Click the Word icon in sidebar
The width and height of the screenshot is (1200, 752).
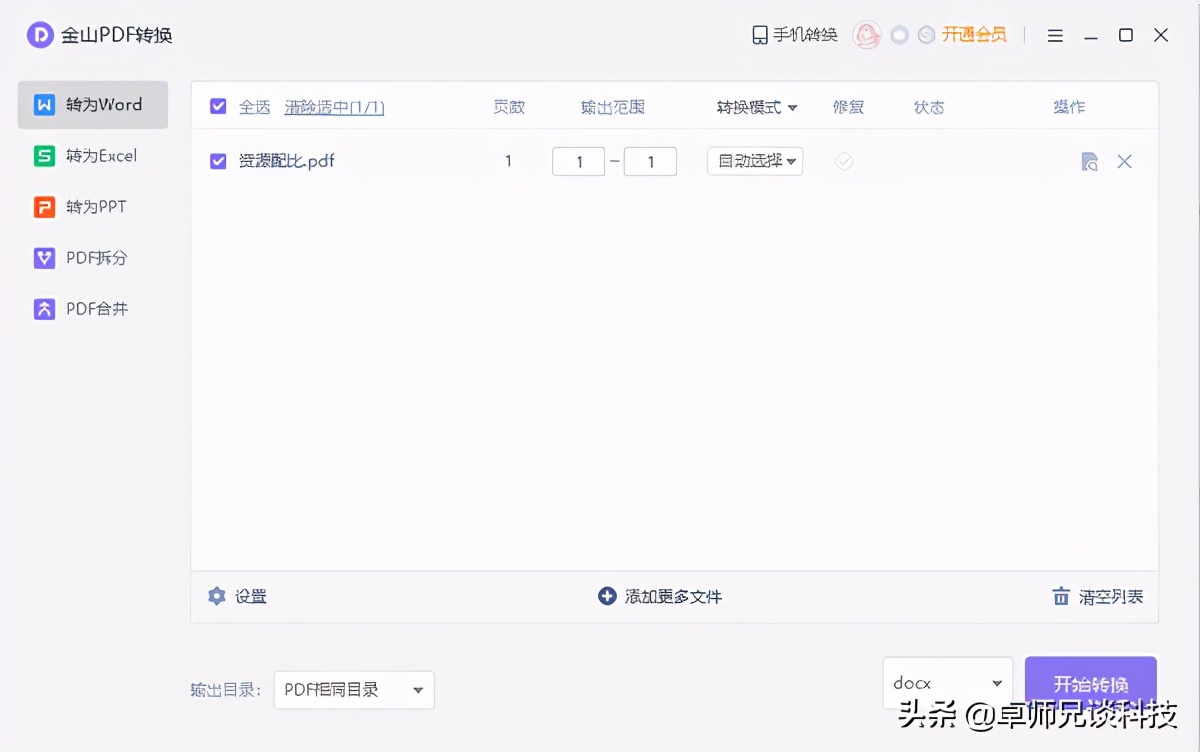[44, 105]
